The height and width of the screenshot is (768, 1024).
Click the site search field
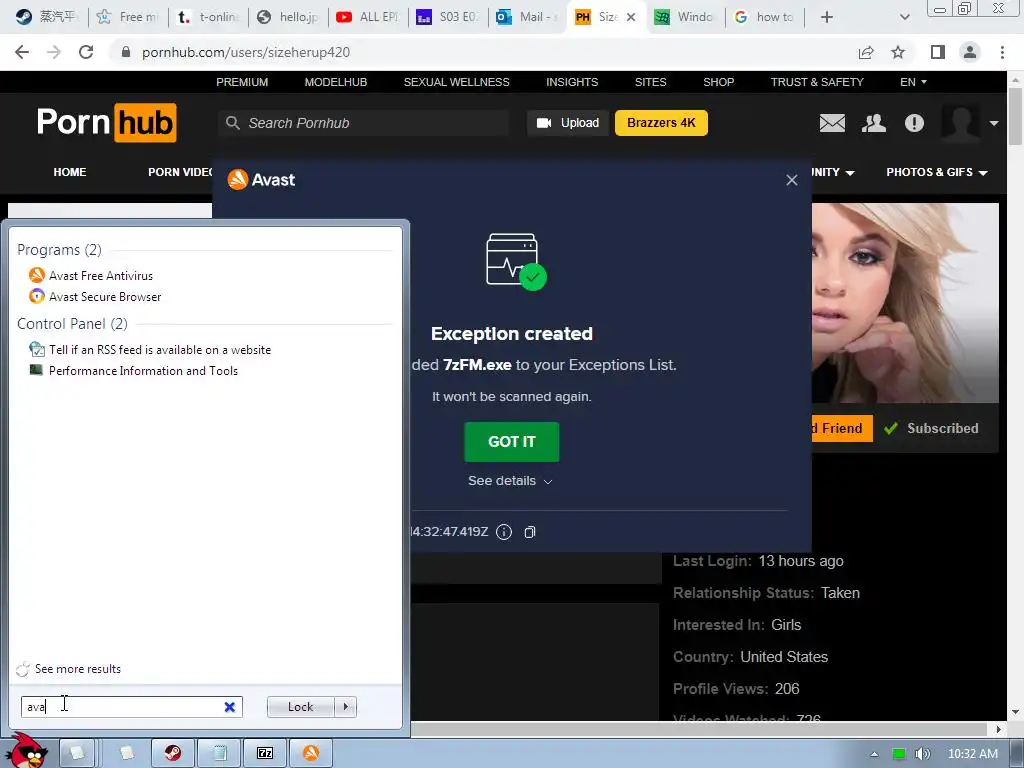364,123
